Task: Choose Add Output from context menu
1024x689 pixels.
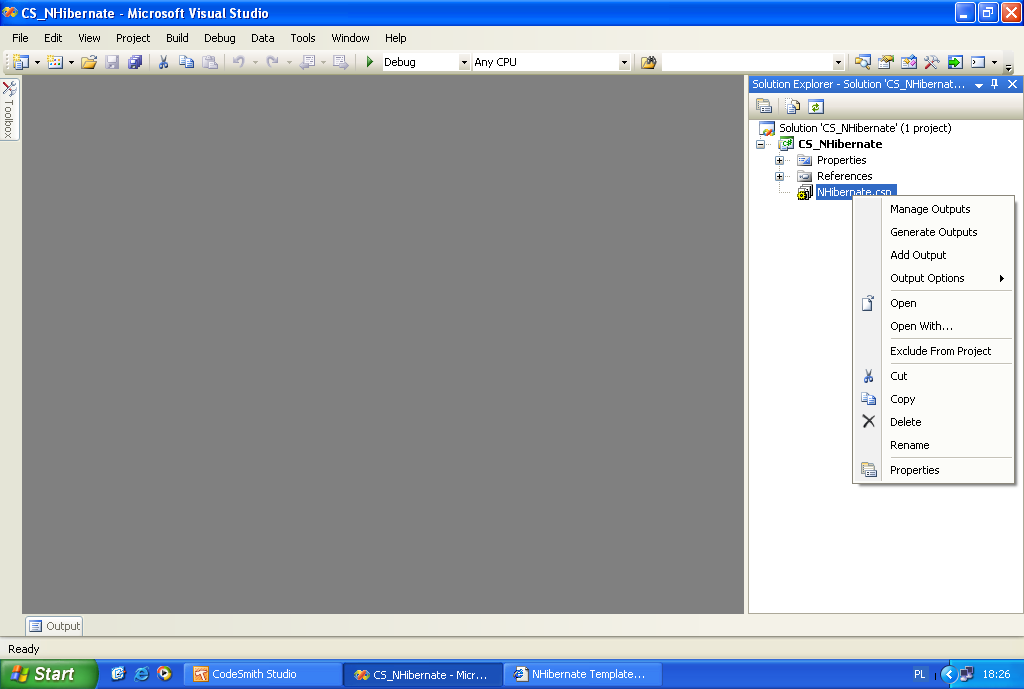Action: coord(935,255)
